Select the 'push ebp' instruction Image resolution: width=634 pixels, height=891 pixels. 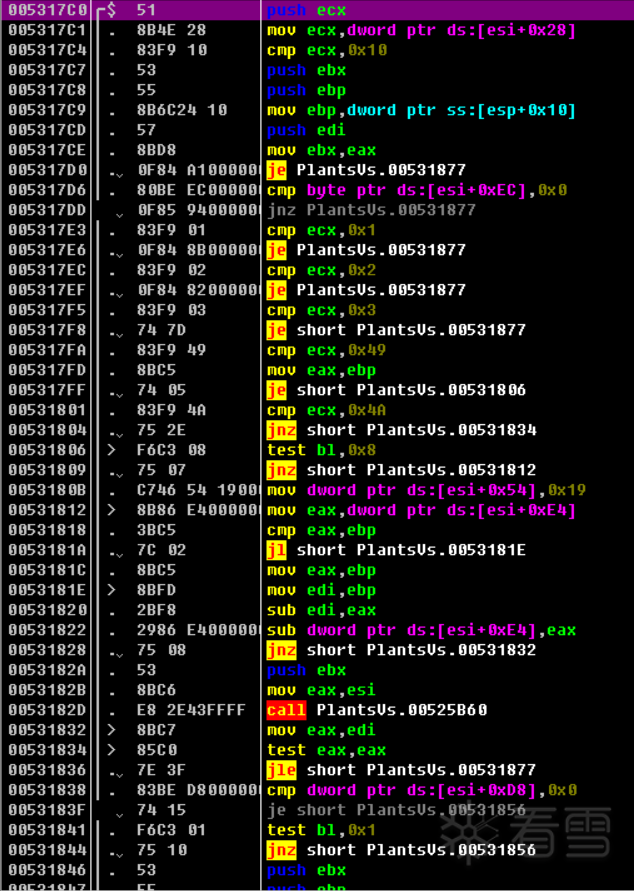306,90
